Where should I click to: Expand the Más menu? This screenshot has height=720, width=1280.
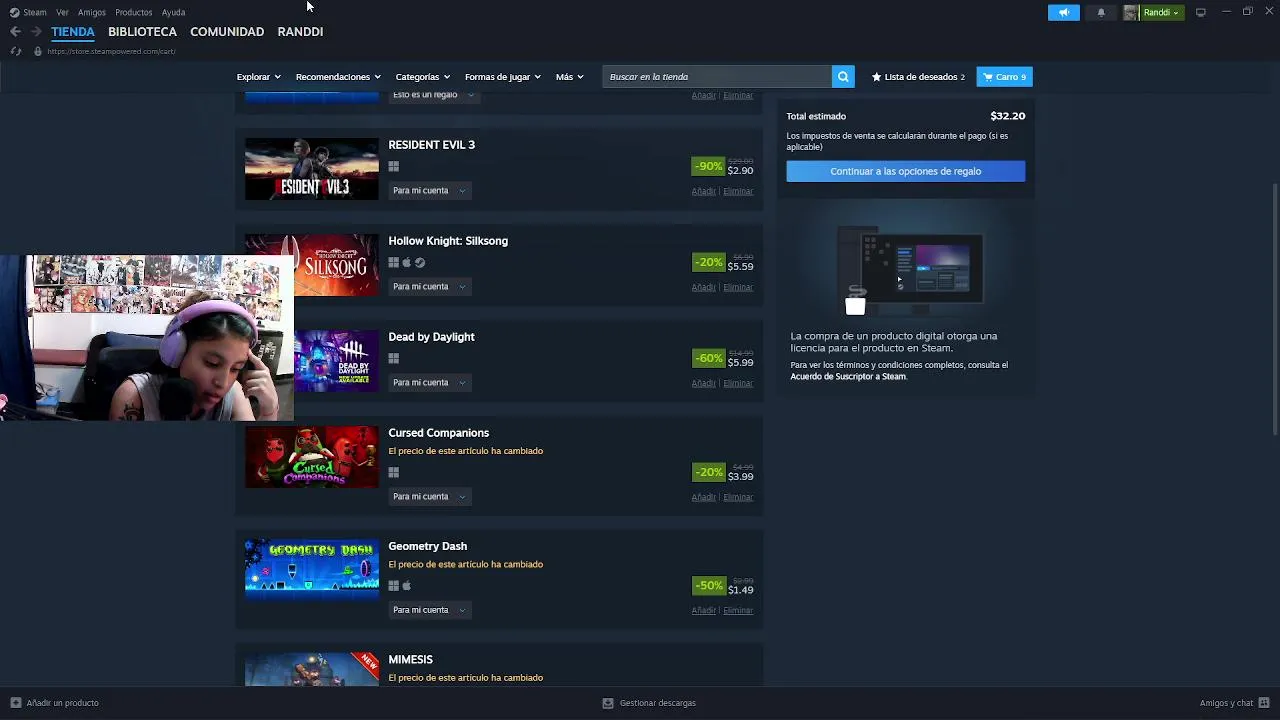pos(569,77)
